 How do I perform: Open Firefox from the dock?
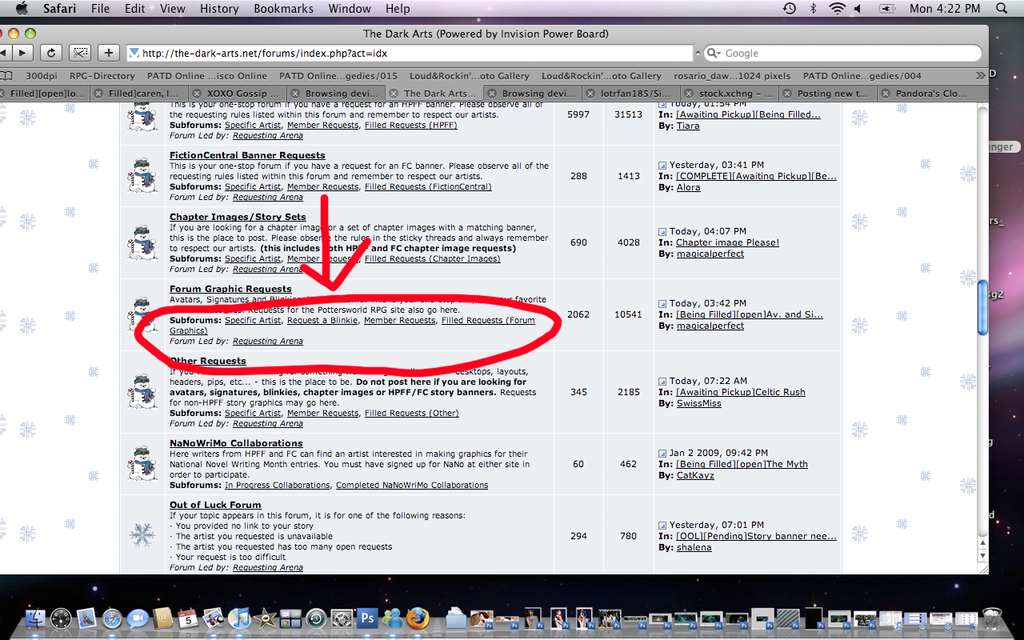pos(417,618)
